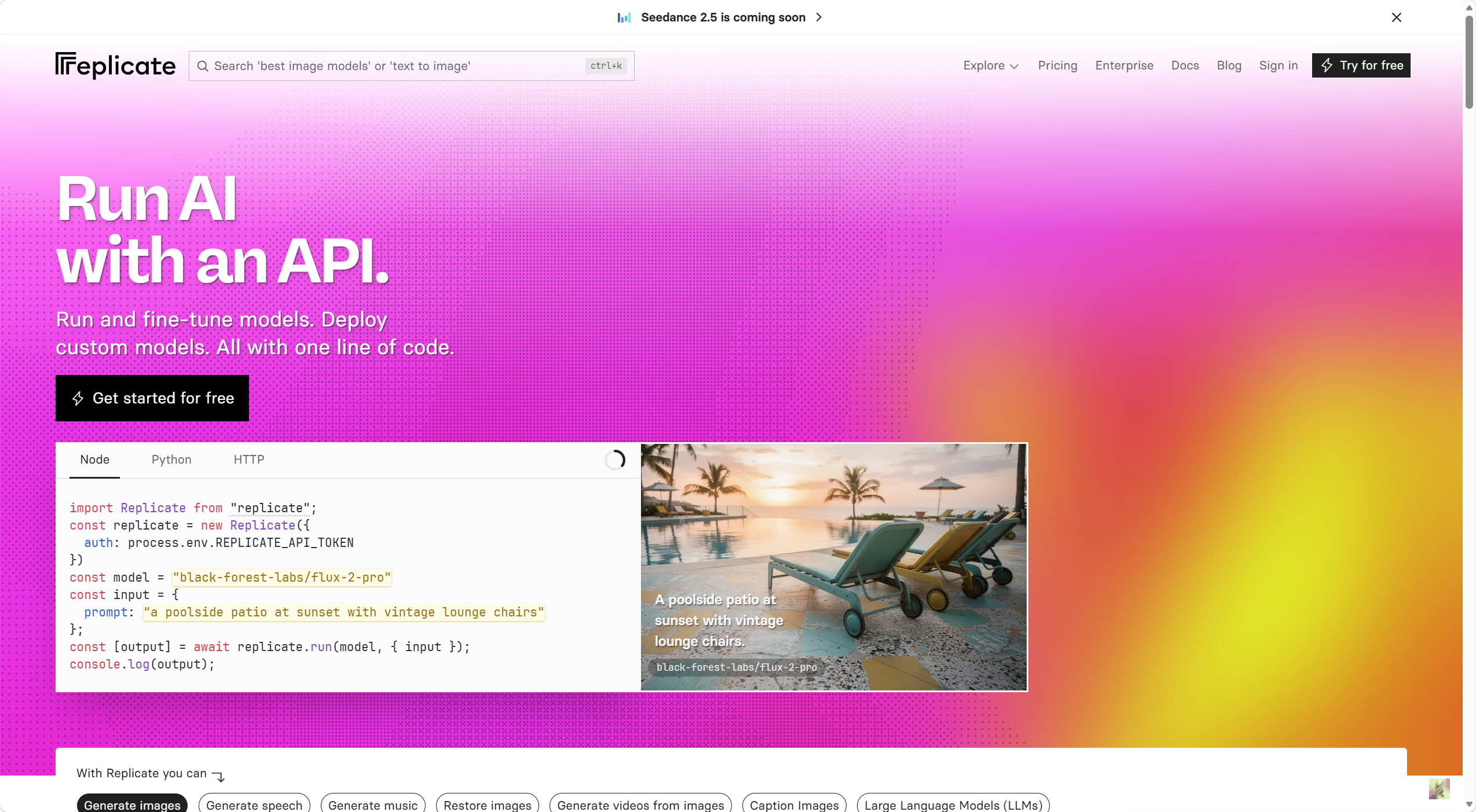Open the Docs page
The image size is (1476, 812).
pos(1185,65)
